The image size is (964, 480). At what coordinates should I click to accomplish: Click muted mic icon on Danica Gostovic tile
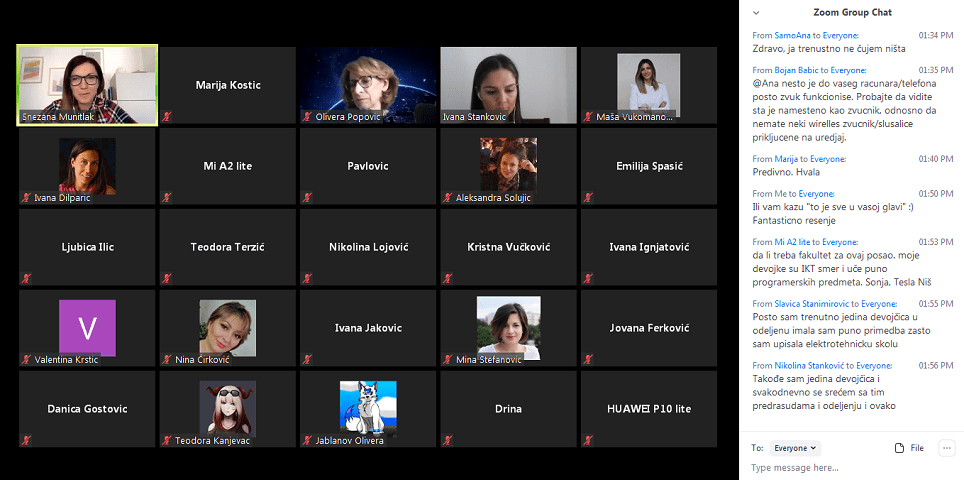[x=26, y=441]
